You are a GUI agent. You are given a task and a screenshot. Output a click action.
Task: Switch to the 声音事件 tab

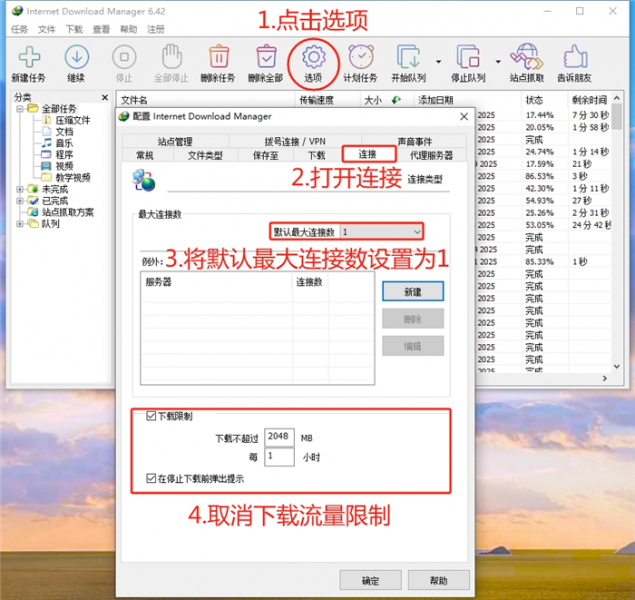(x=414, y=141)
